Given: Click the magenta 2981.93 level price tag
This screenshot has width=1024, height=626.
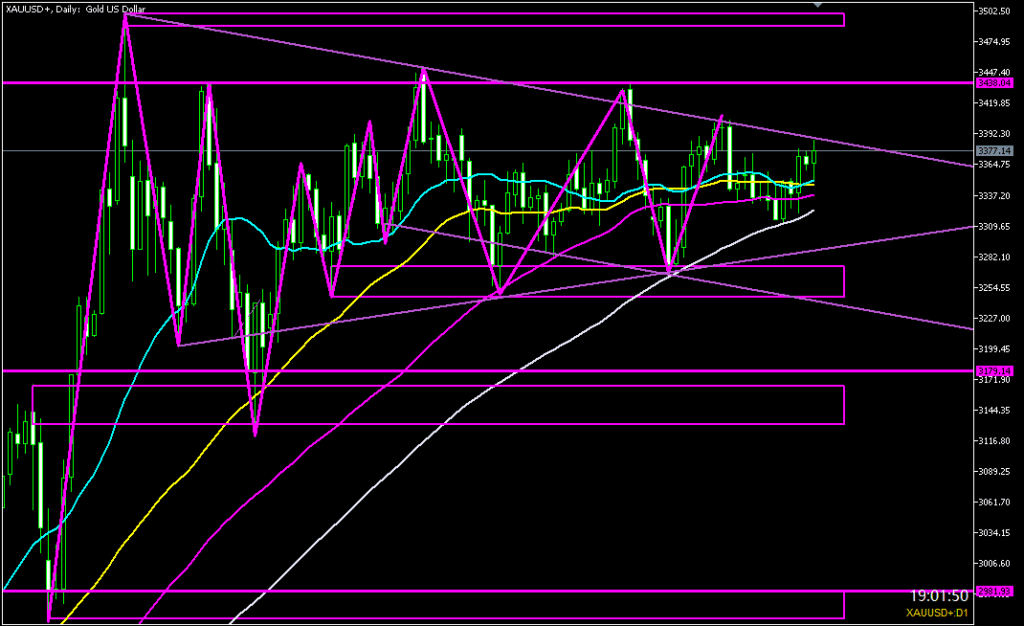Looking at the screenshot, I should pyautogui.click(x=995, y=591).
